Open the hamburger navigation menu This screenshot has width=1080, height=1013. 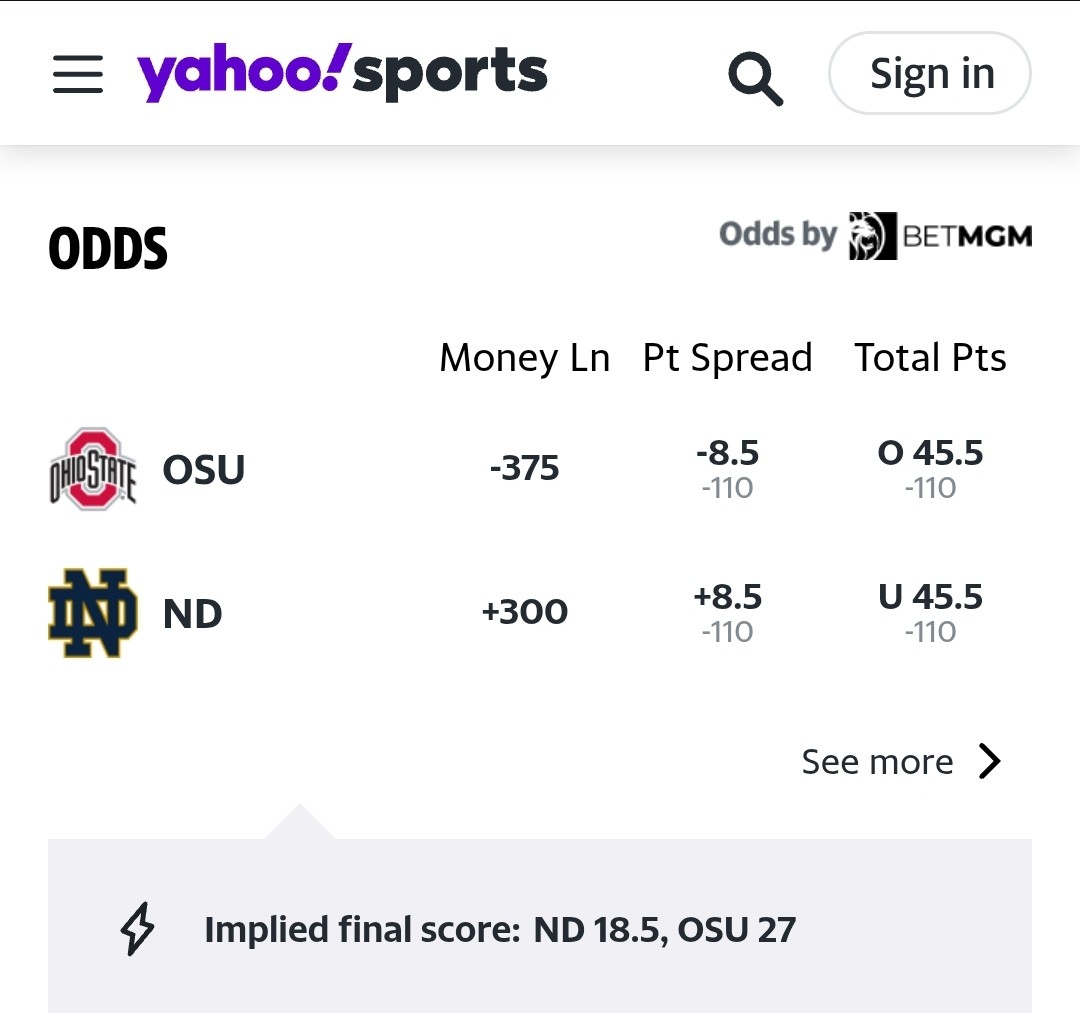point(77,74)
